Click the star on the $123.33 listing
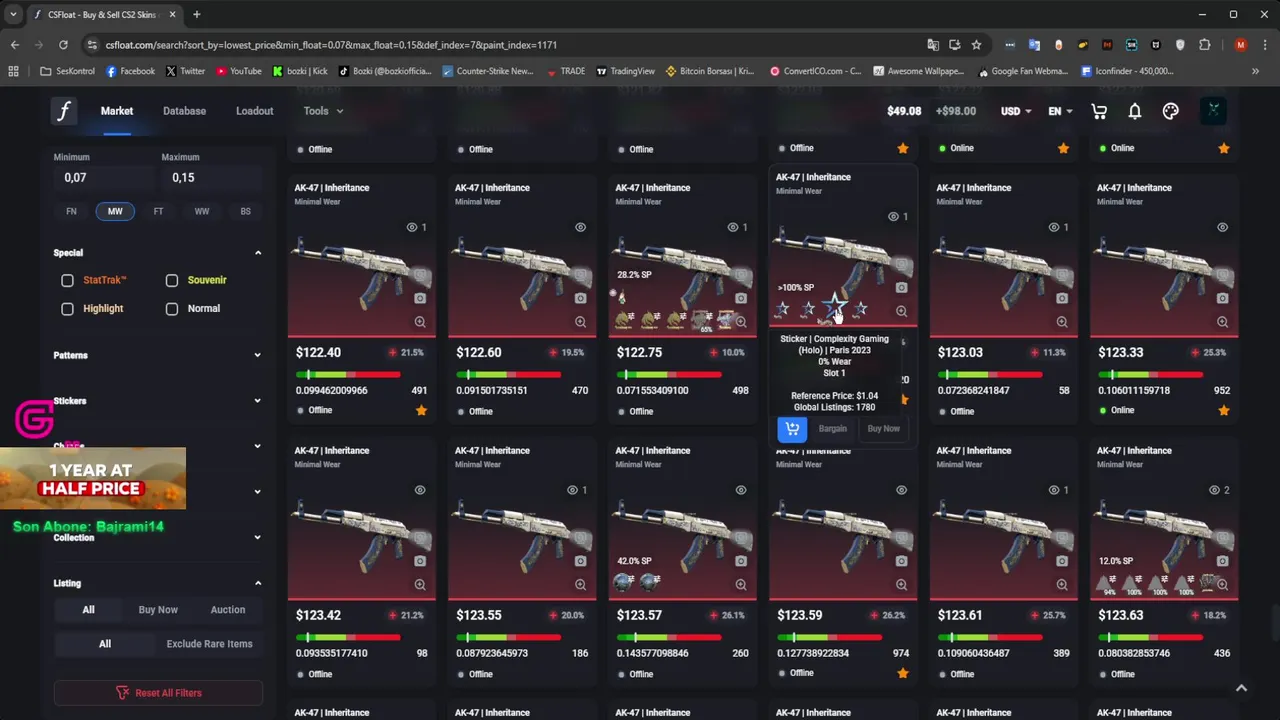 (x=1224, y=411)
